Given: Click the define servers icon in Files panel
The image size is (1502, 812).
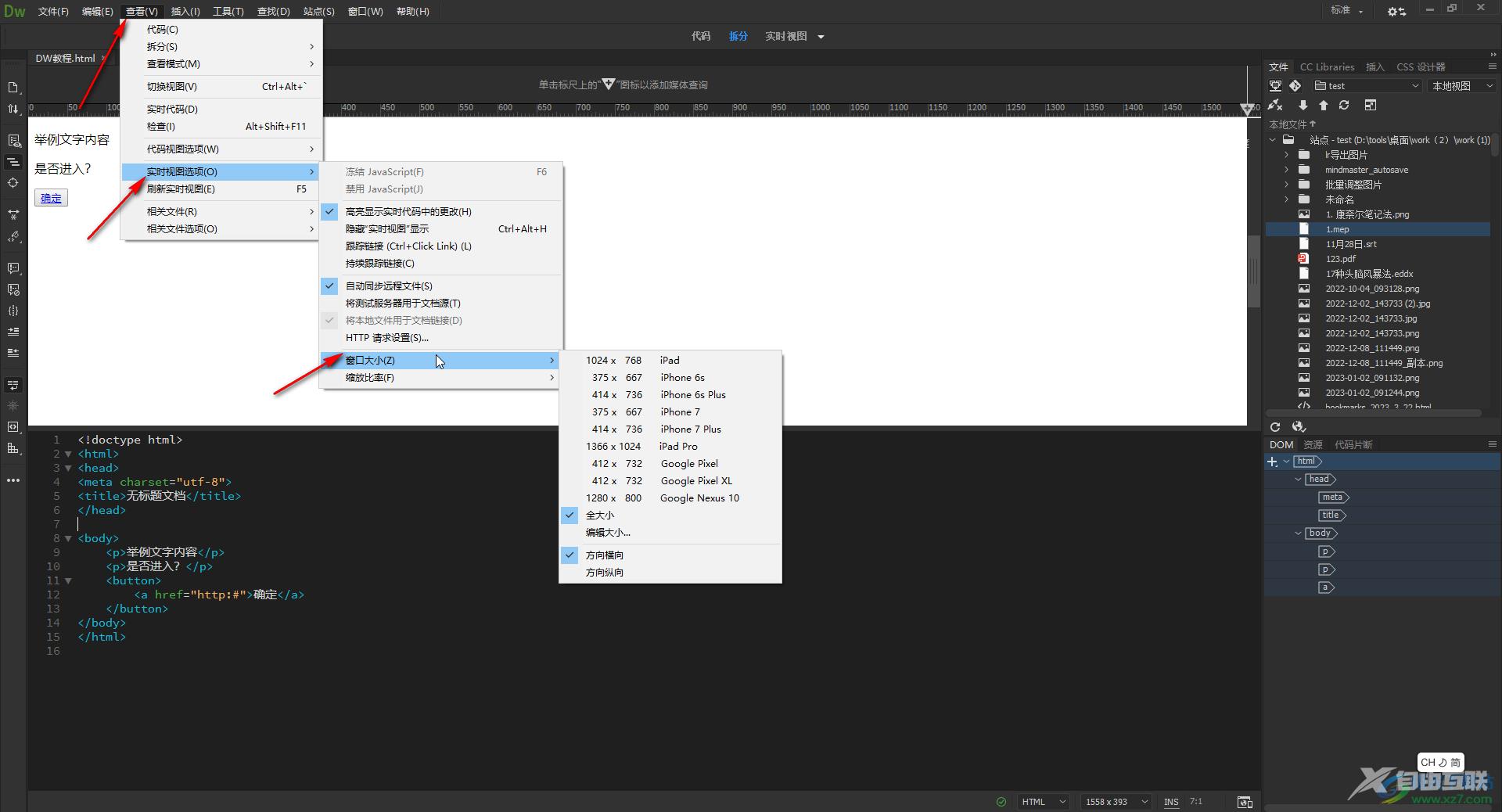Looking at the screenshot, I should pyautogui.click(x=1276, y=86).
